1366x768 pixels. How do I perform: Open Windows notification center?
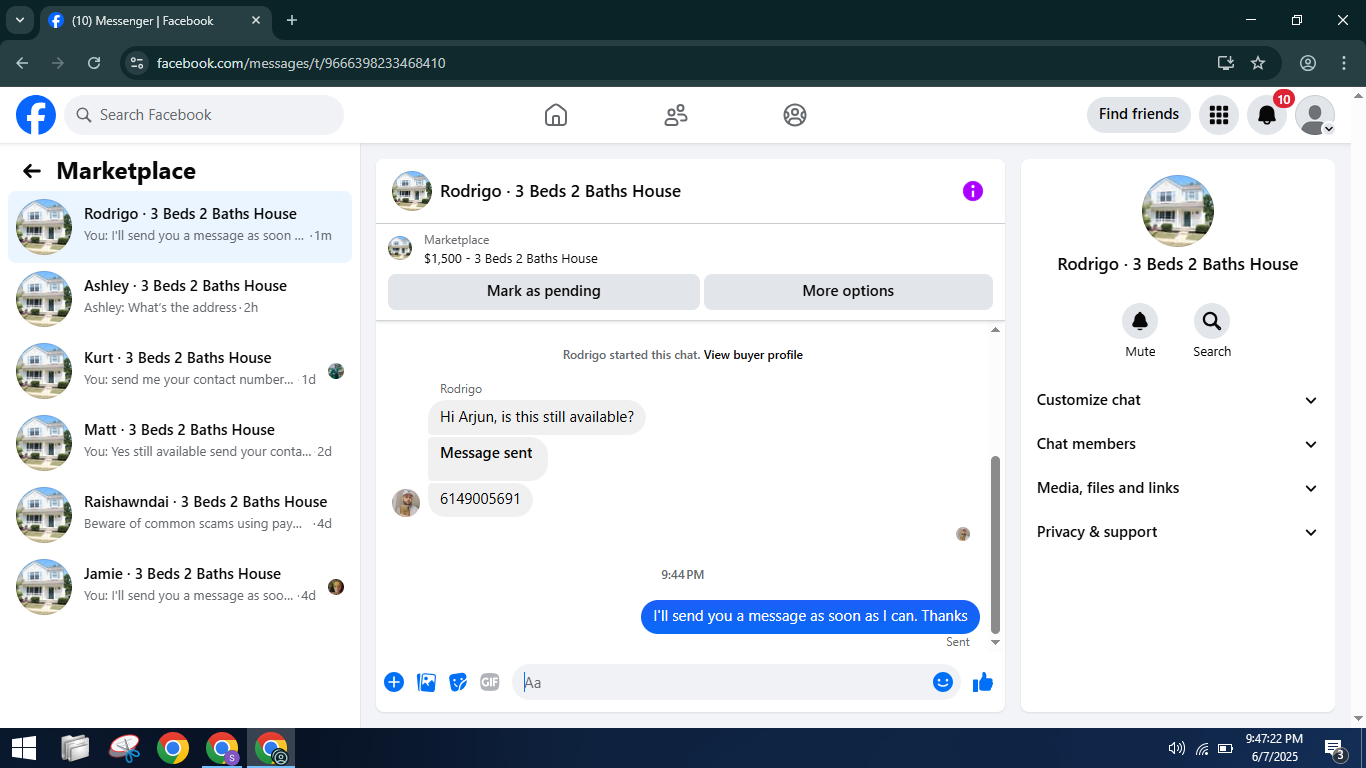[1335, 748]
